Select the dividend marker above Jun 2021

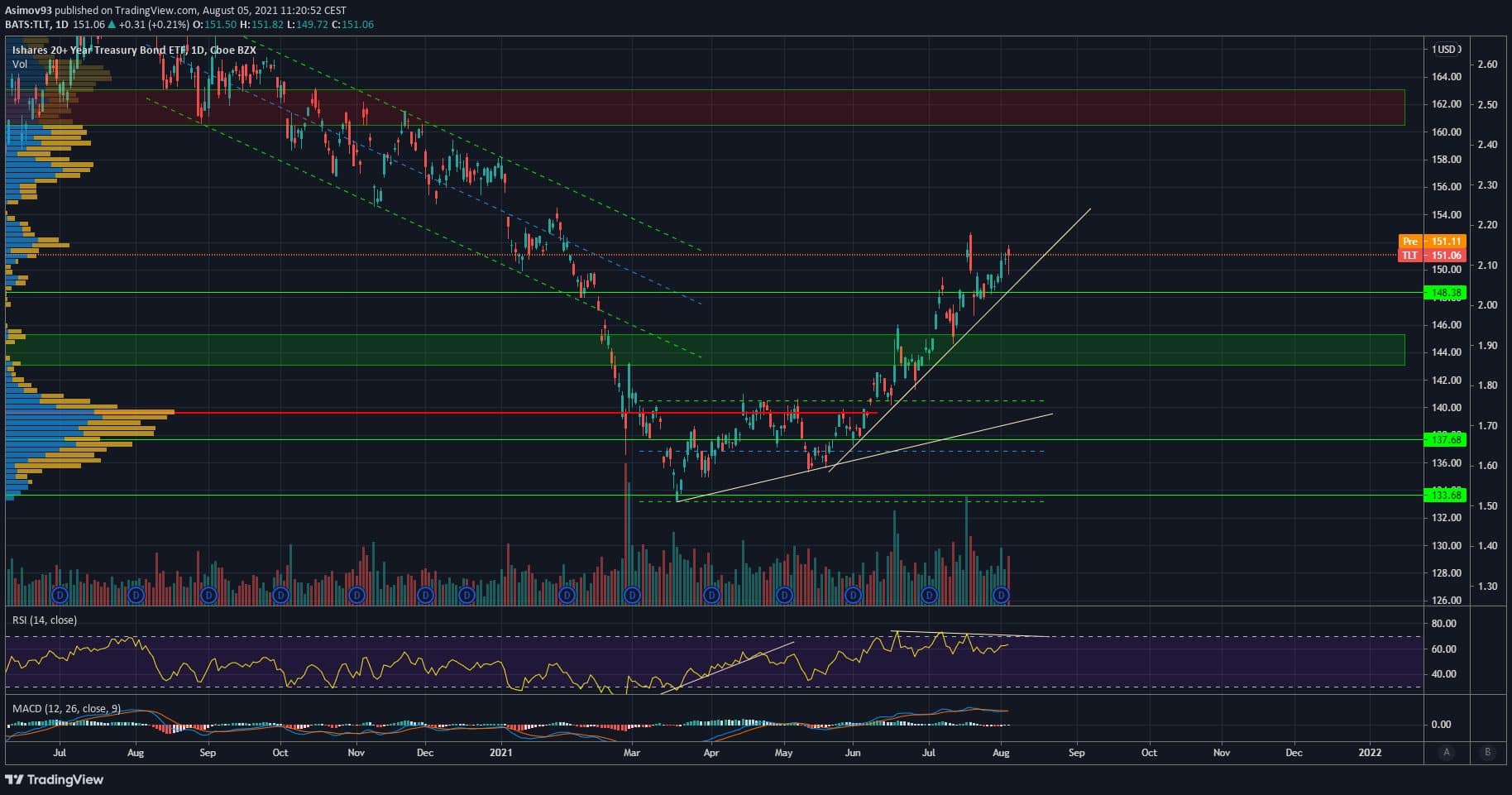tap(854, 595)
